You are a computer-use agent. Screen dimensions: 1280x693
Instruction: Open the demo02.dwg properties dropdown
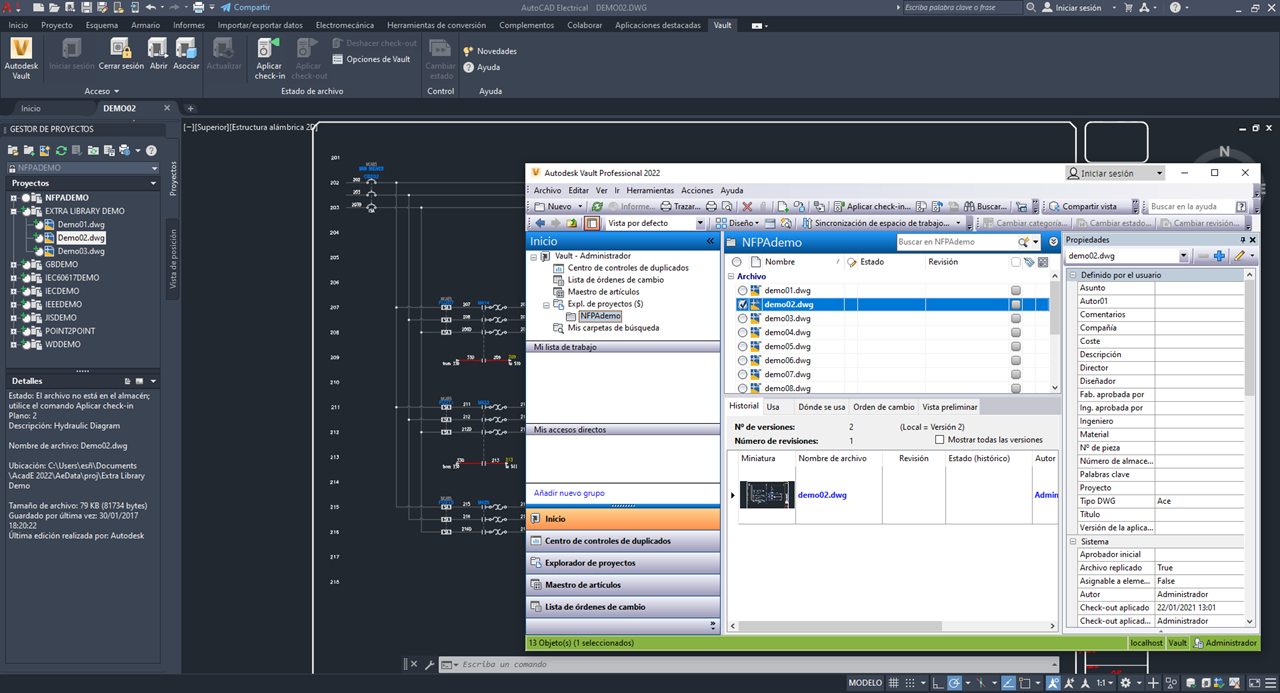(x=1186, y=256)
